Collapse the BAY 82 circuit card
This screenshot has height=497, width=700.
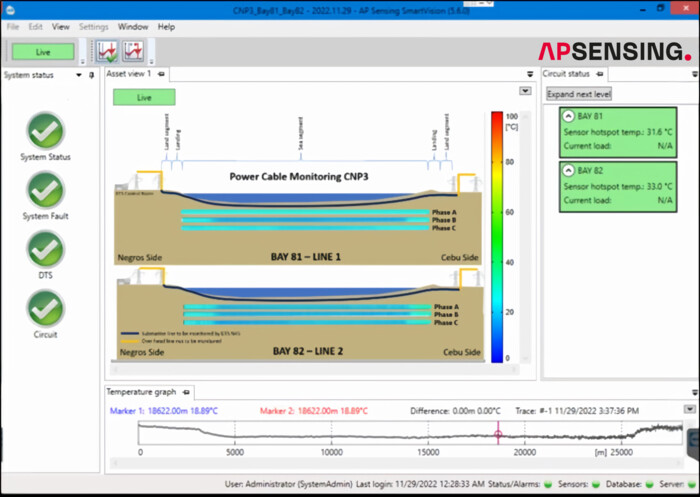(568, 172)
